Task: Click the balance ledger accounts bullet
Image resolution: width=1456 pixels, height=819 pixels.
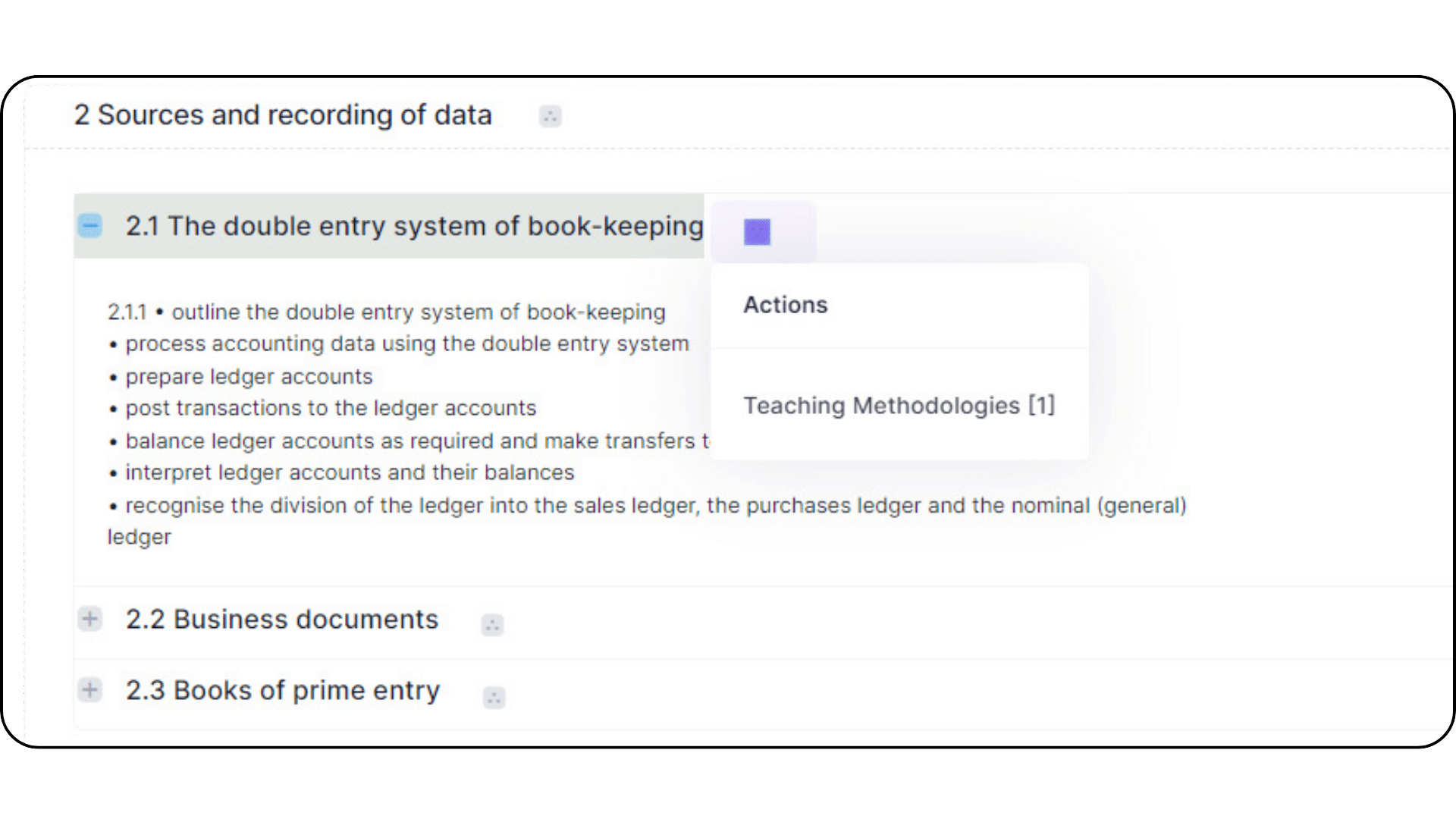Action: tap(409, 441)
